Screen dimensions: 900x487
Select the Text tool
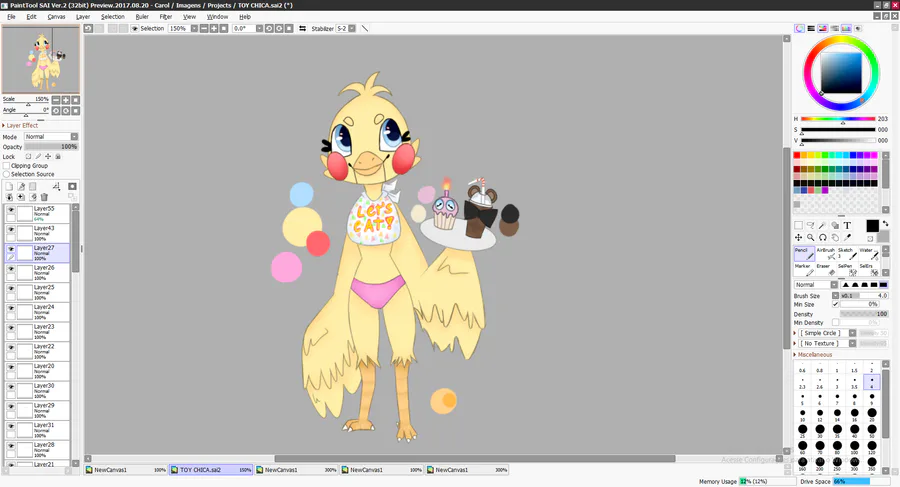847,225
